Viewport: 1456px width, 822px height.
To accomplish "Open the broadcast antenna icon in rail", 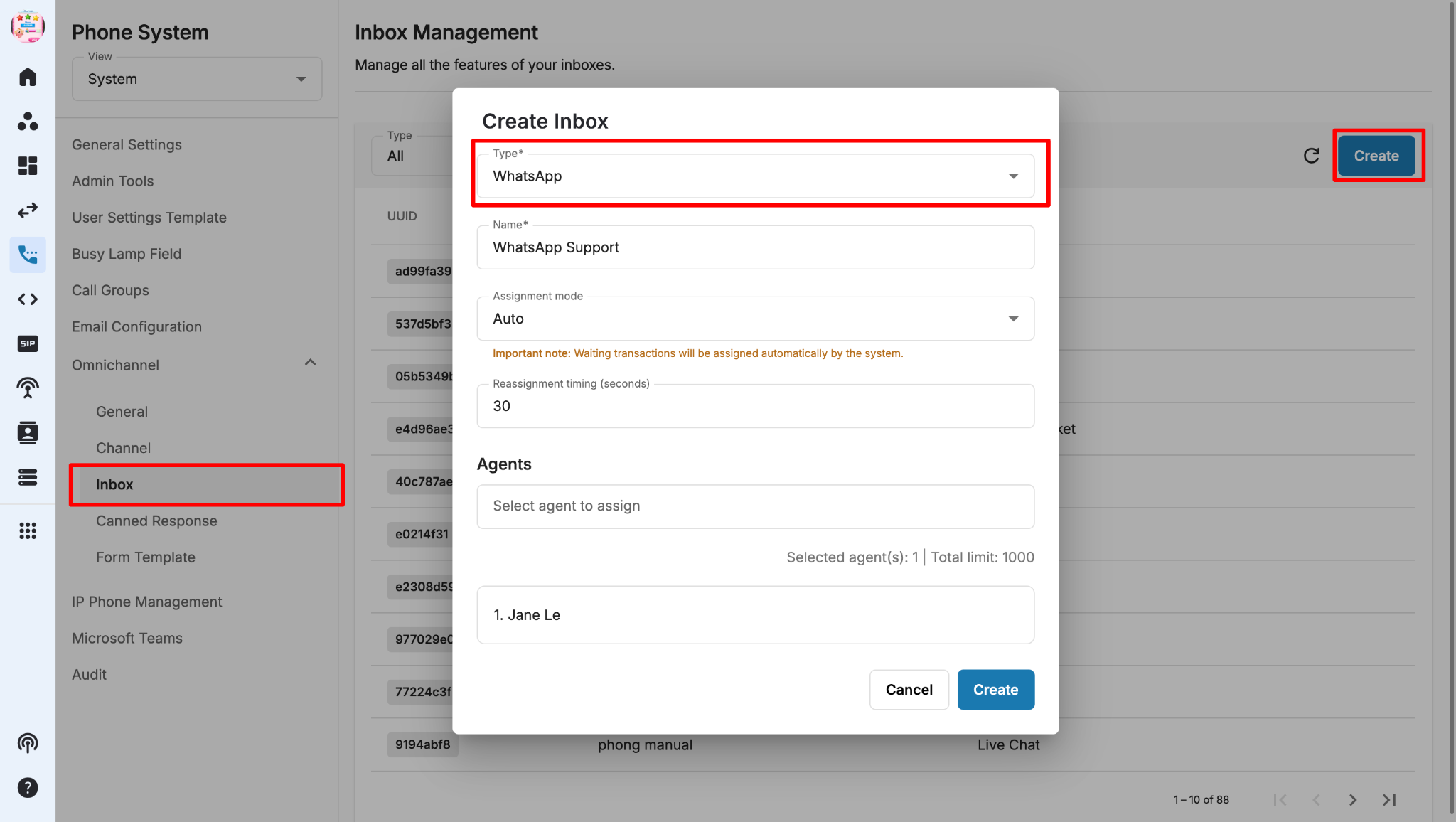I will (x=28, y=388).
